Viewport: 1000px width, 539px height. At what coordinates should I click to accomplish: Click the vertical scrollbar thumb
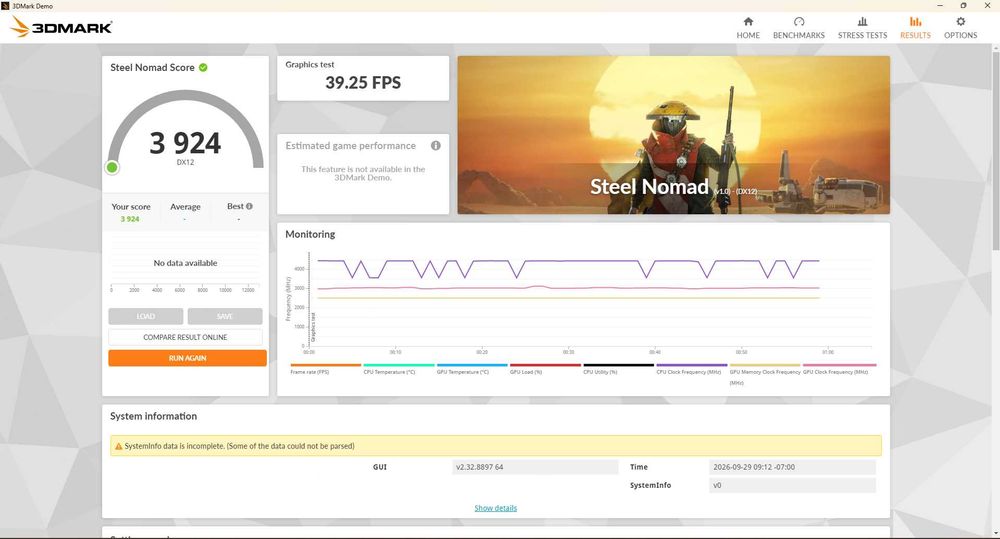click(996, 150)
